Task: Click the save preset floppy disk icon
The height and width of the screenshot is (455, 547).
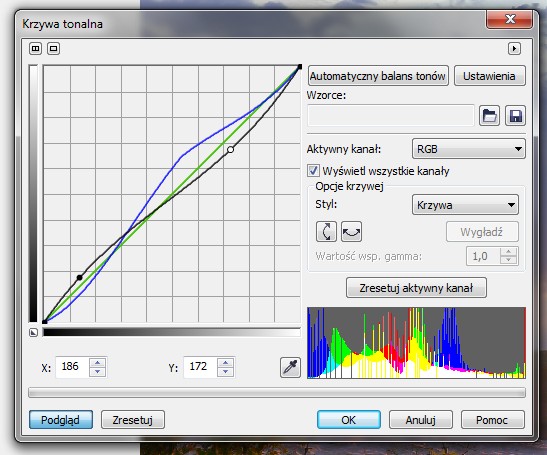Action: (x=516, y=115)
